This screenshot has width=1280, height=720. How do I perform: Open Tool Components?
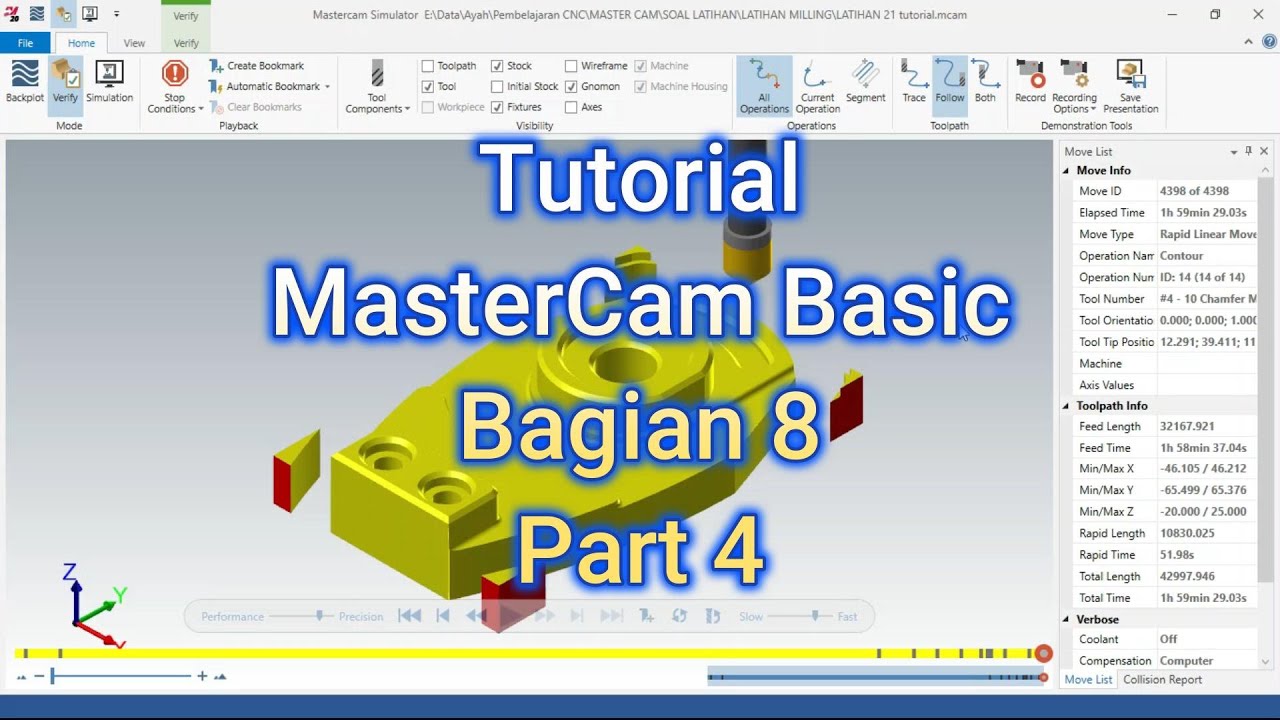coord(377,87)
